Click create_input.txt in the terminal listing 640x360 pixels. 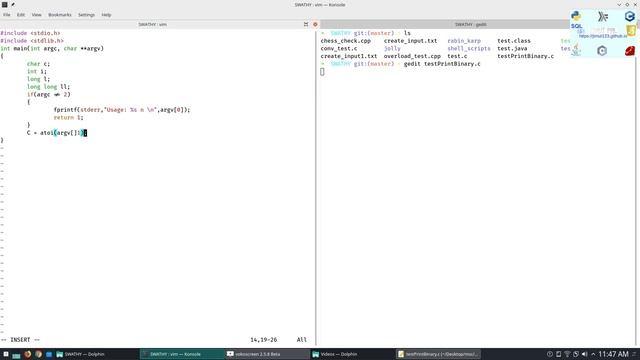[x=410, y=41]
